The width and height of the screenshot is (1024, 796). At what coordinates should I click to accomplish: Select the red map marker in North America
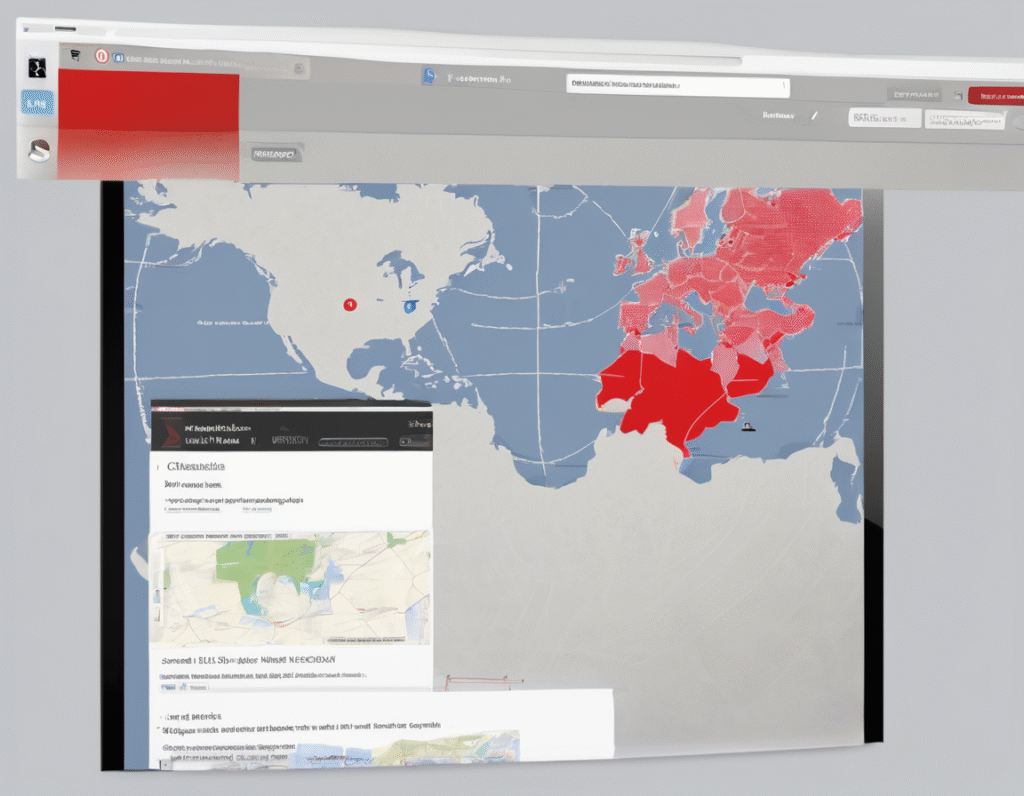click(x=349, y=303)
